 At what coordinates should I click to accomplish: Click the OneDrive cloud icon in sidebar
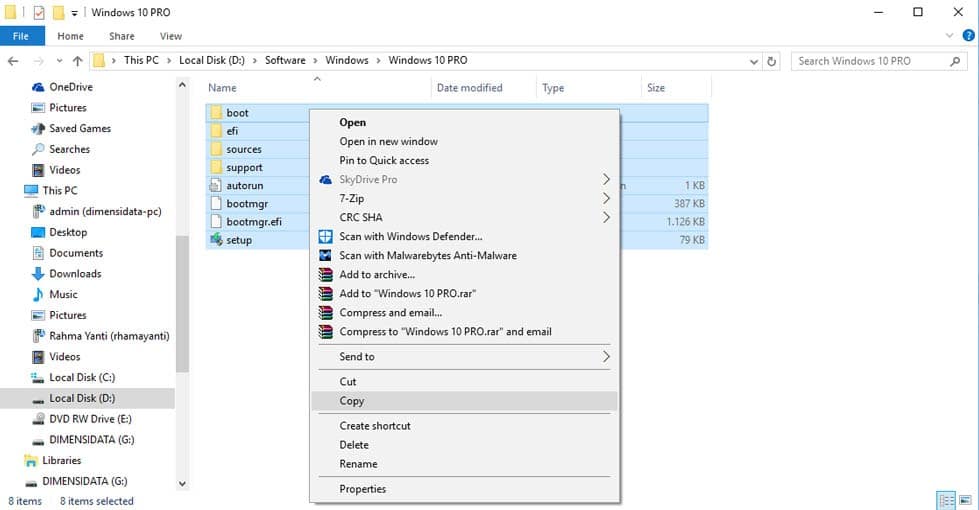38,87
